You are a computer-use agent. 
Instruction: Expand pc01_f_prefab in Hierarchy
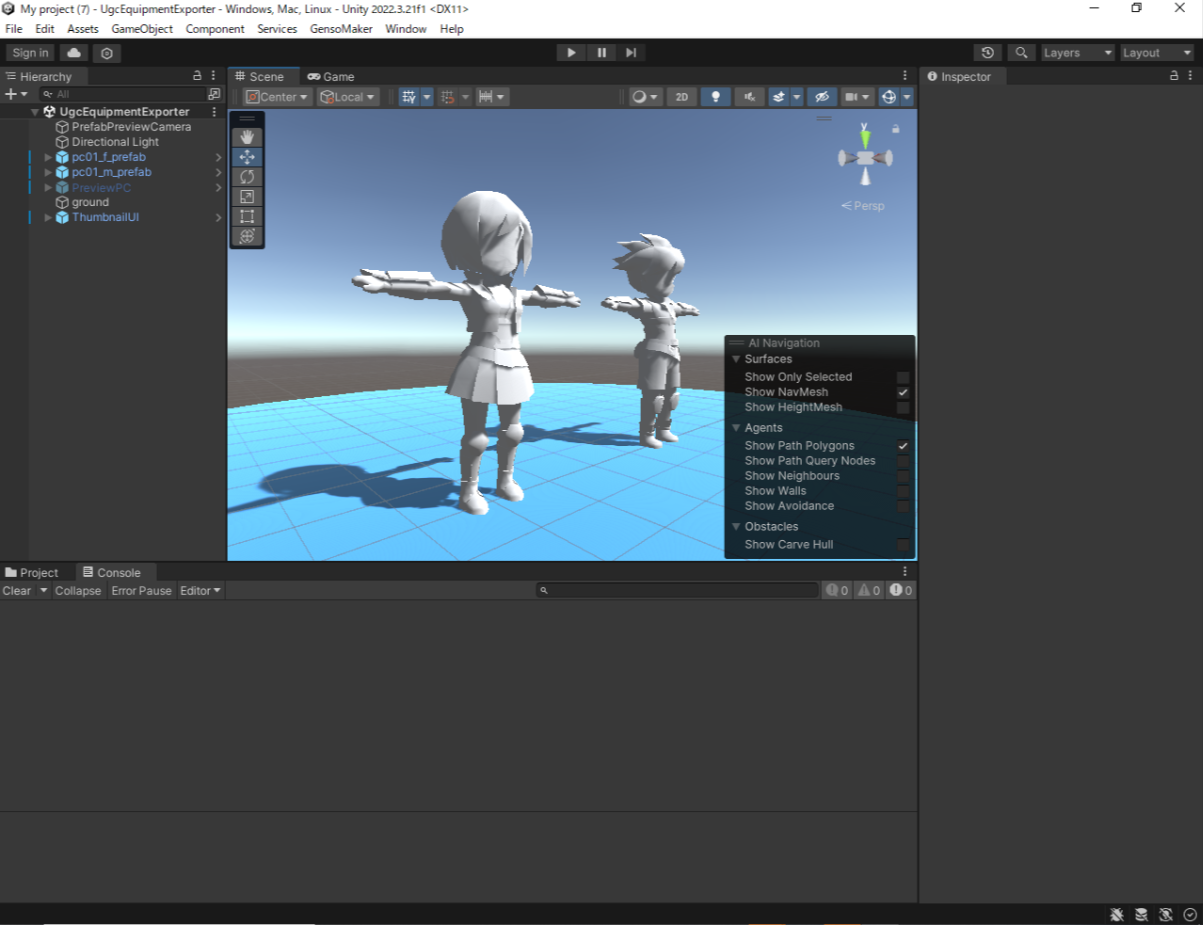(48, 157)
